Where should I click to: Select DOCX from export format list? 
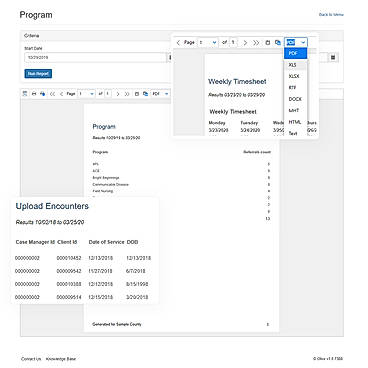(295, 99)
